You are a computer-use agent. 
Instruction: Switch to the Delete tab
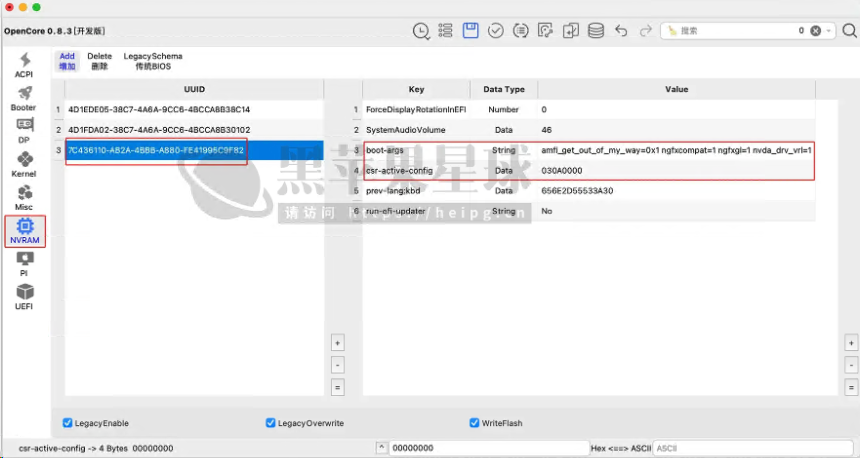click(99, 61)
